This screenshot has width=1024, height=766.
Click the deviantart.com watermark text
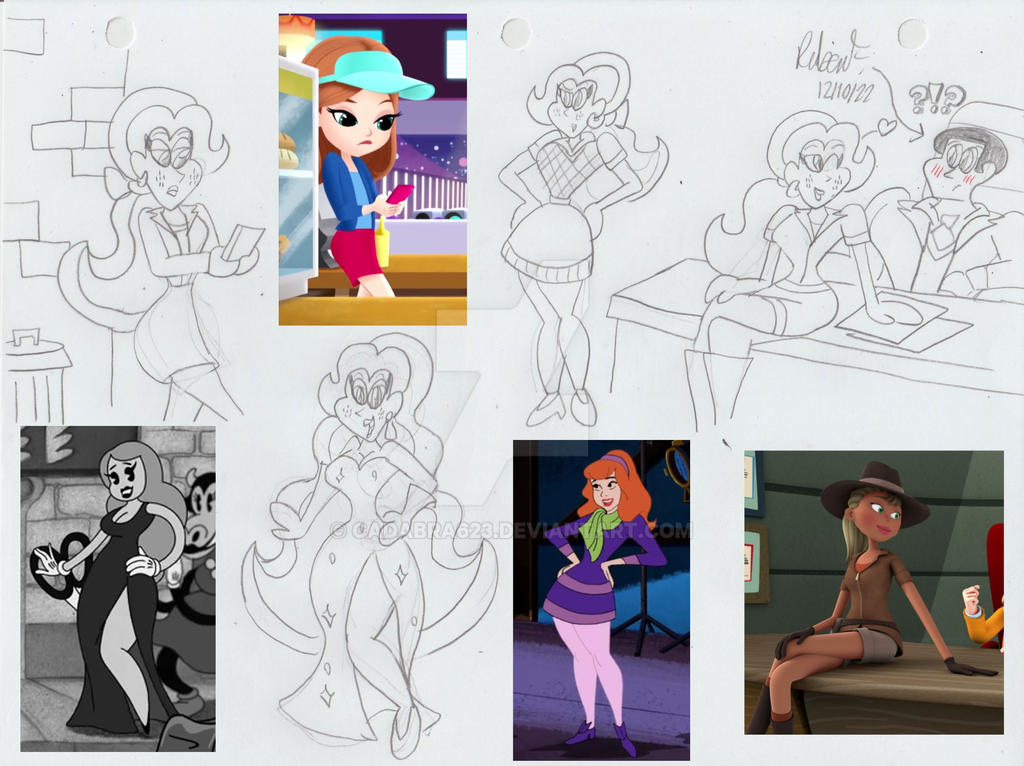coord(511,529)
